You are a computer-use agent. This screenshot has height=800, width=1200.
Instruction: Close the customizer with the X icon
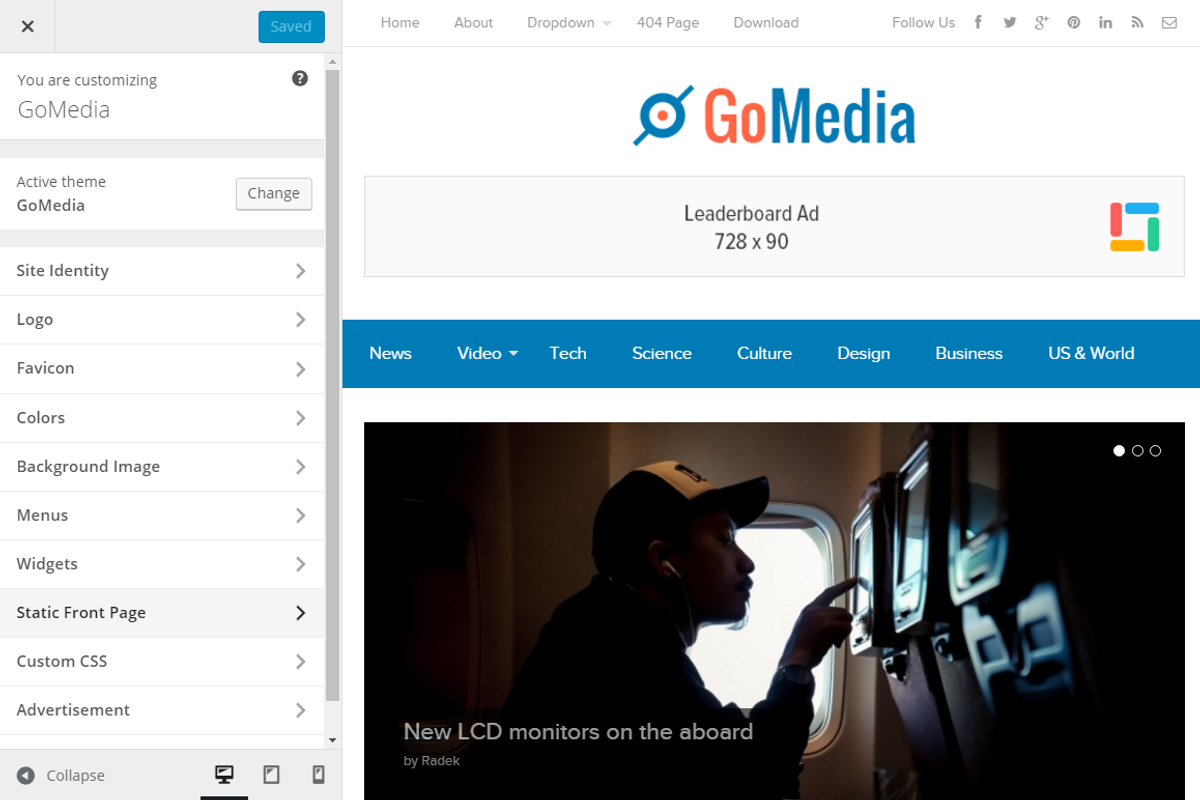[27, 26]
